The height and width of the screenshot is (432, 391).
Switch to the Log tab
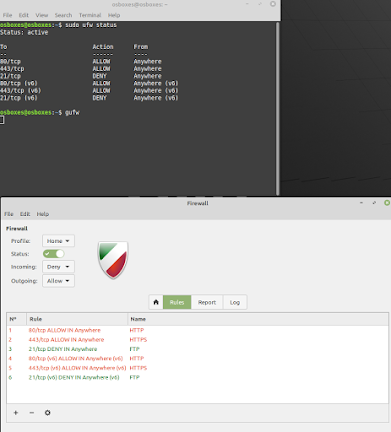(x=235, y=302)
